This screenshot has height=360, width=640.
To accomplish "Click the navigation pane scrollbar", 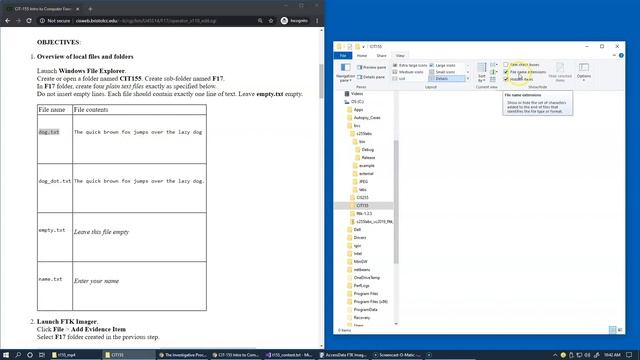I will click(396, 202).
